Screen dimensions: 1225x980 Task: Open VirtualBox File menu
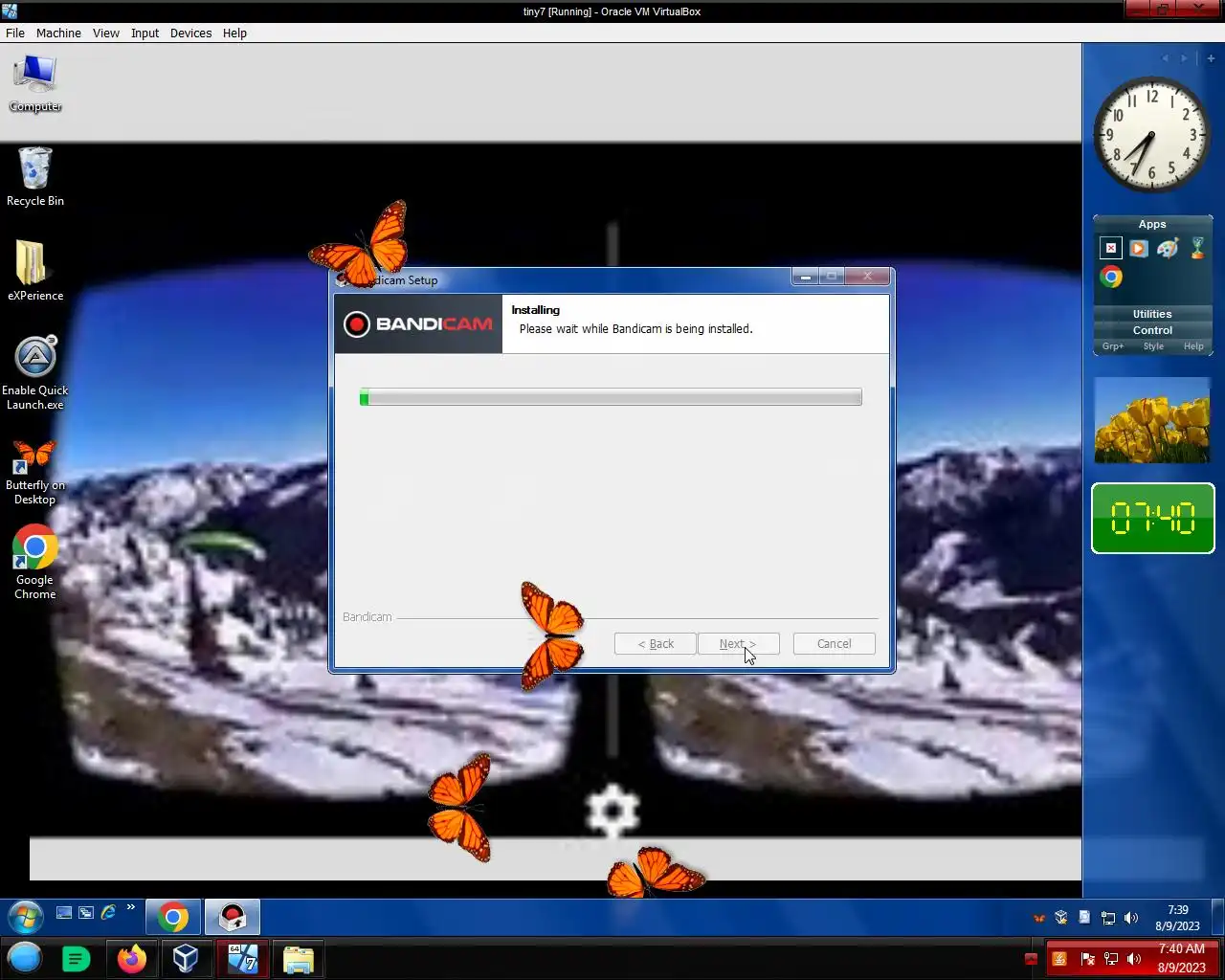coord(15,33)
